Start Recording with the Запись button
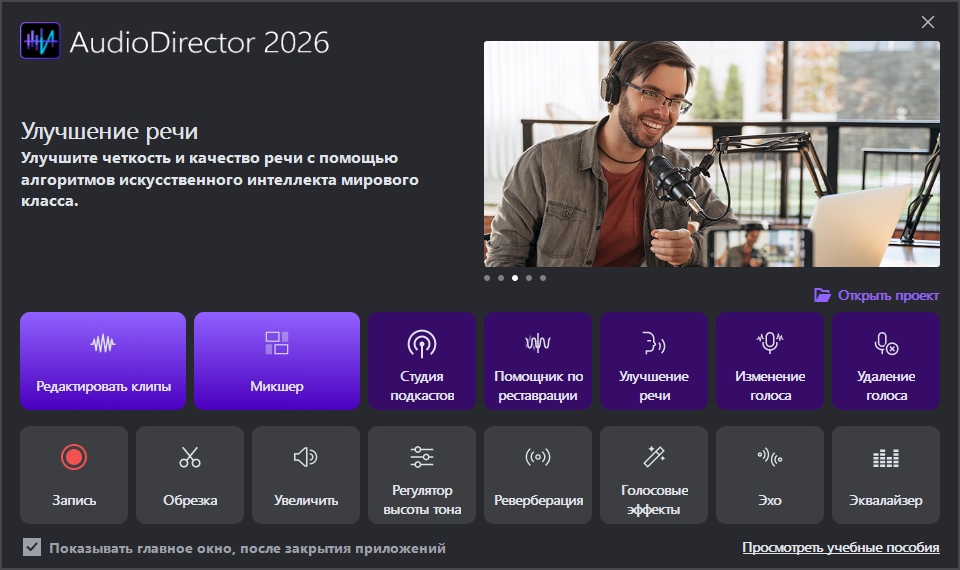 pos(74,475)
